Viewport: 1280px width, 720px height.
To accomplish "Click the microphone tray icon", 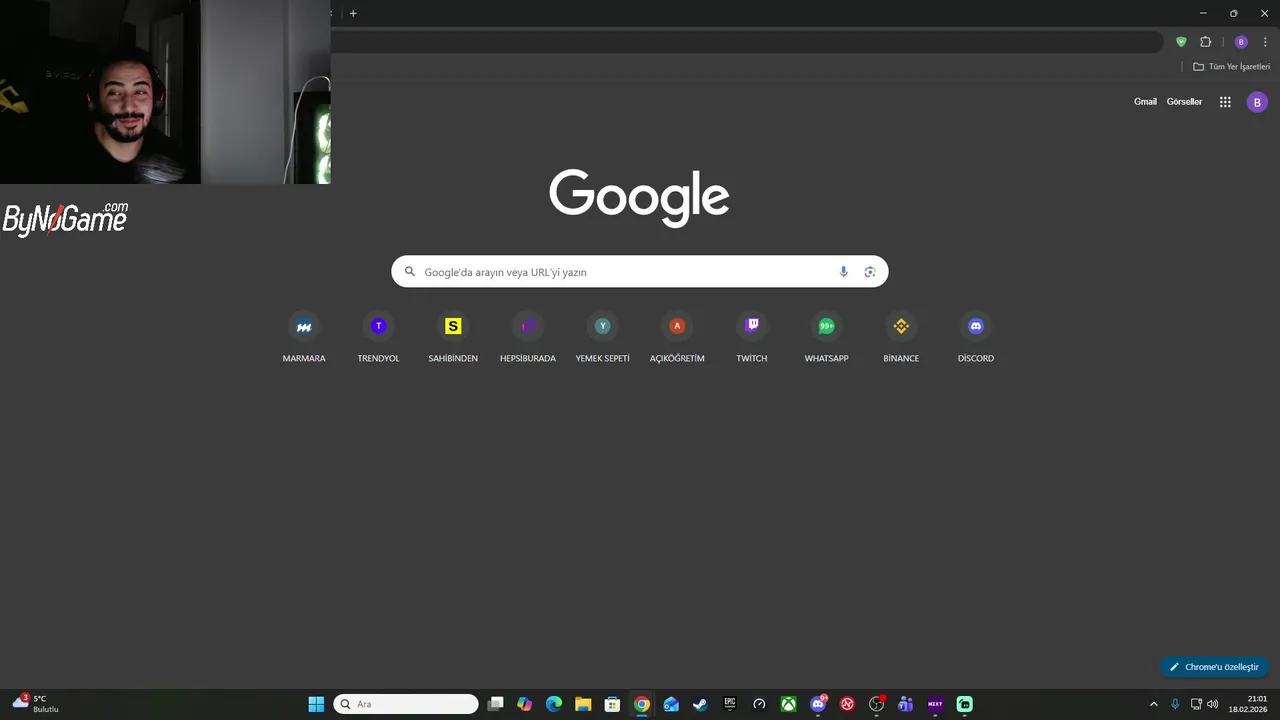I will tap(1175, 704).
